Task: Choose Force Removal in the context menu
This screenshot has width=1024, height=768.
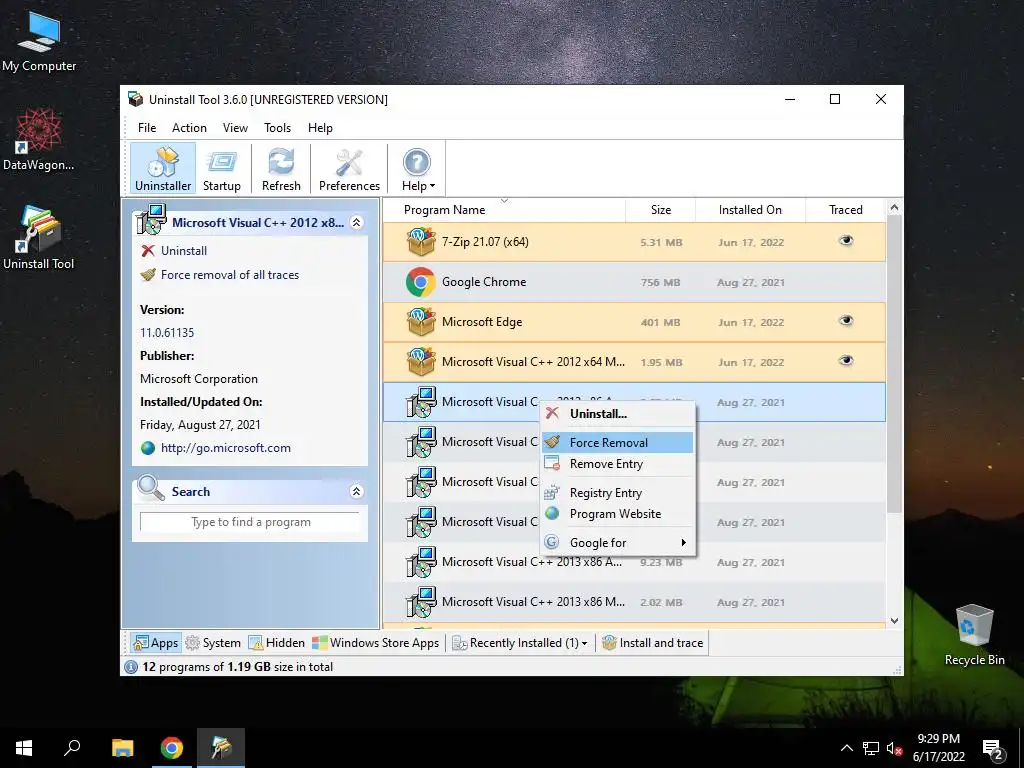Action: (618, 443)
